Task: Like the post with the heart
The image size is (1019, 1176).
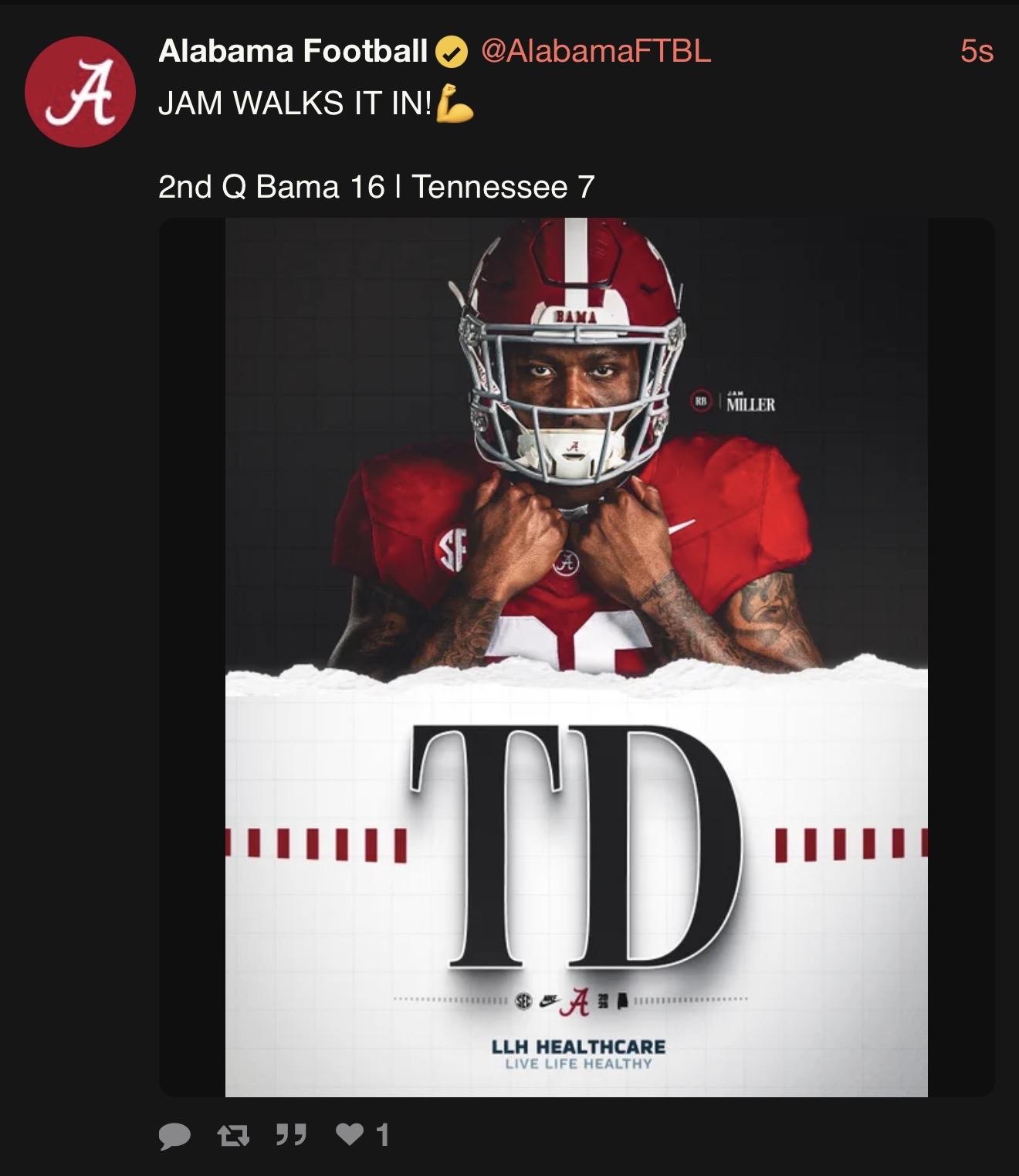Action: click(350, 1134)
